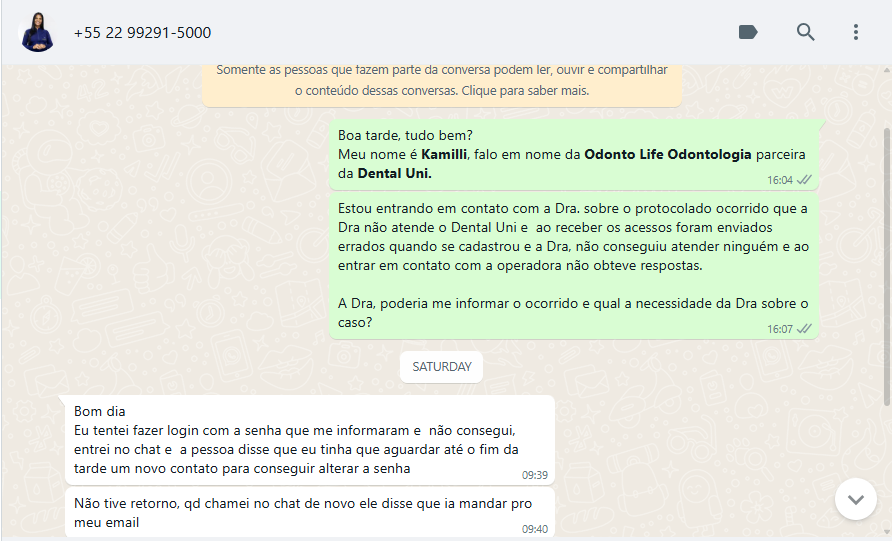This screenshot has width=892, height=541.
Task: Click the contact profile picture
Action: [37, 32]
